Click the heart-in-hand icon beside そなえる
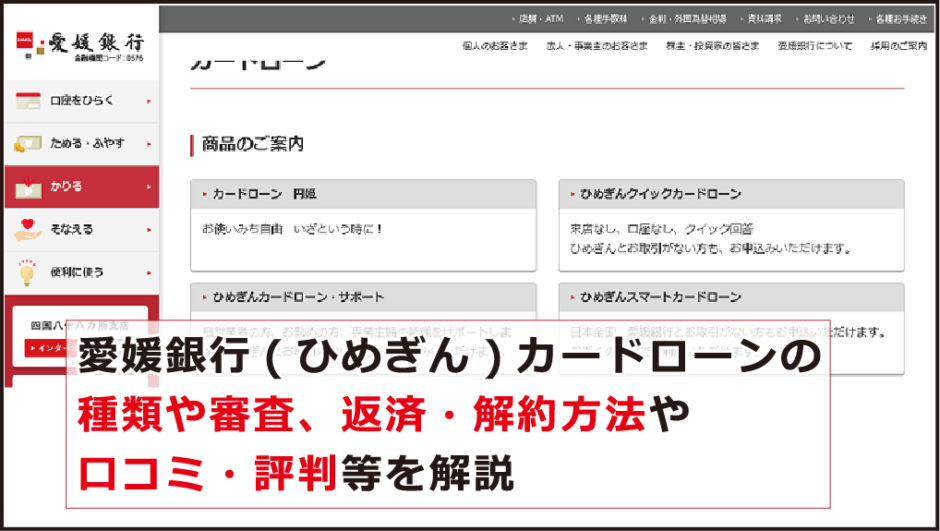 pos(27,230)
